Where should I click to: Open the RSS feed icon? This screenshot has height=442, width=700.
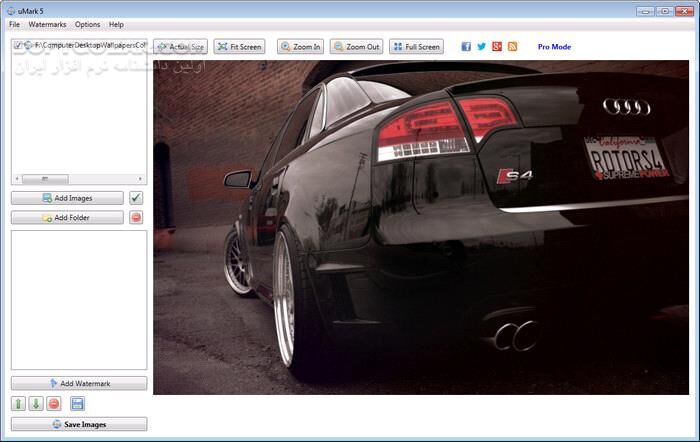tap(513, 47)
